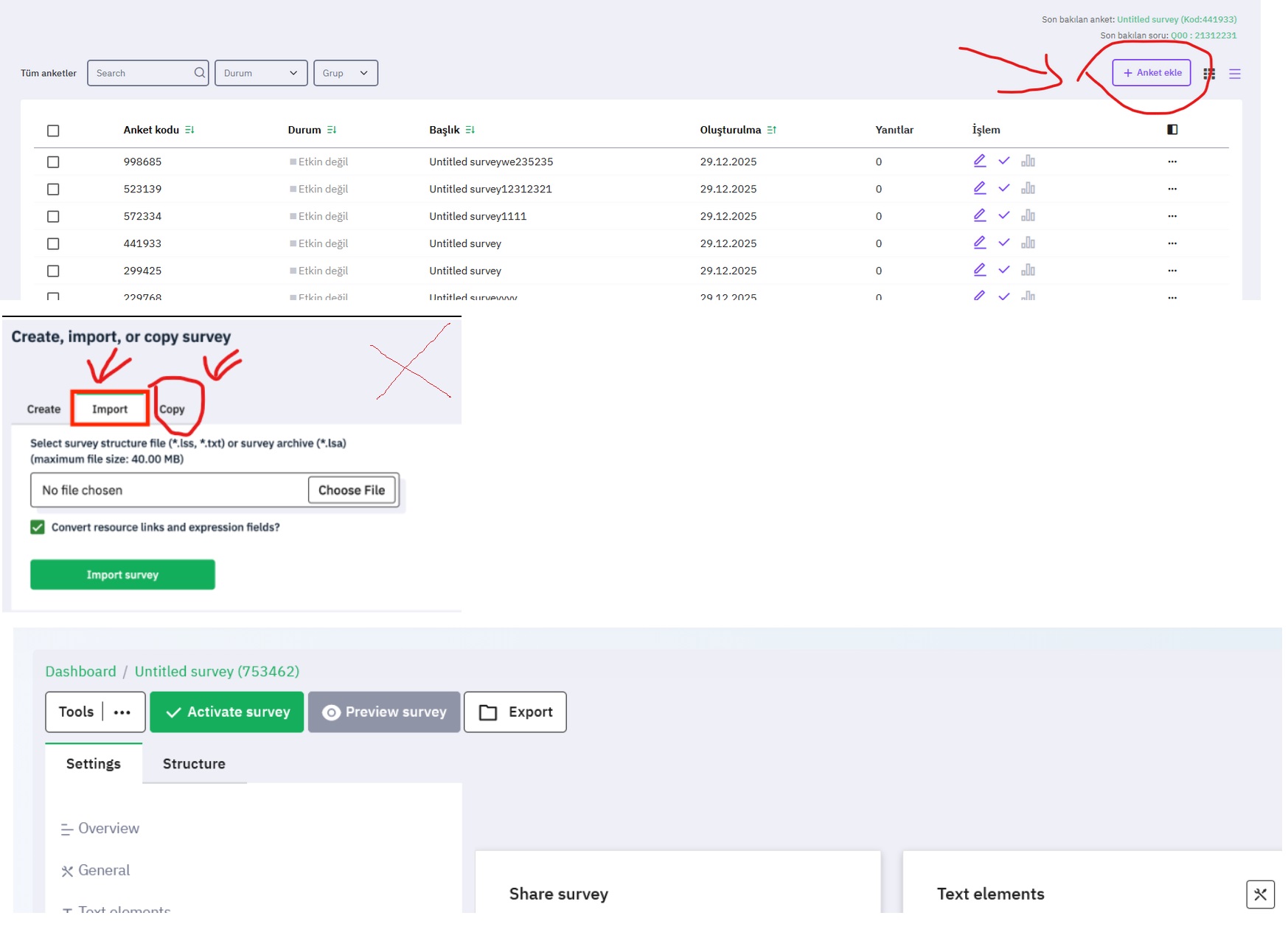
Task: Click the Preview survey button
Action: tap(384, 712)
